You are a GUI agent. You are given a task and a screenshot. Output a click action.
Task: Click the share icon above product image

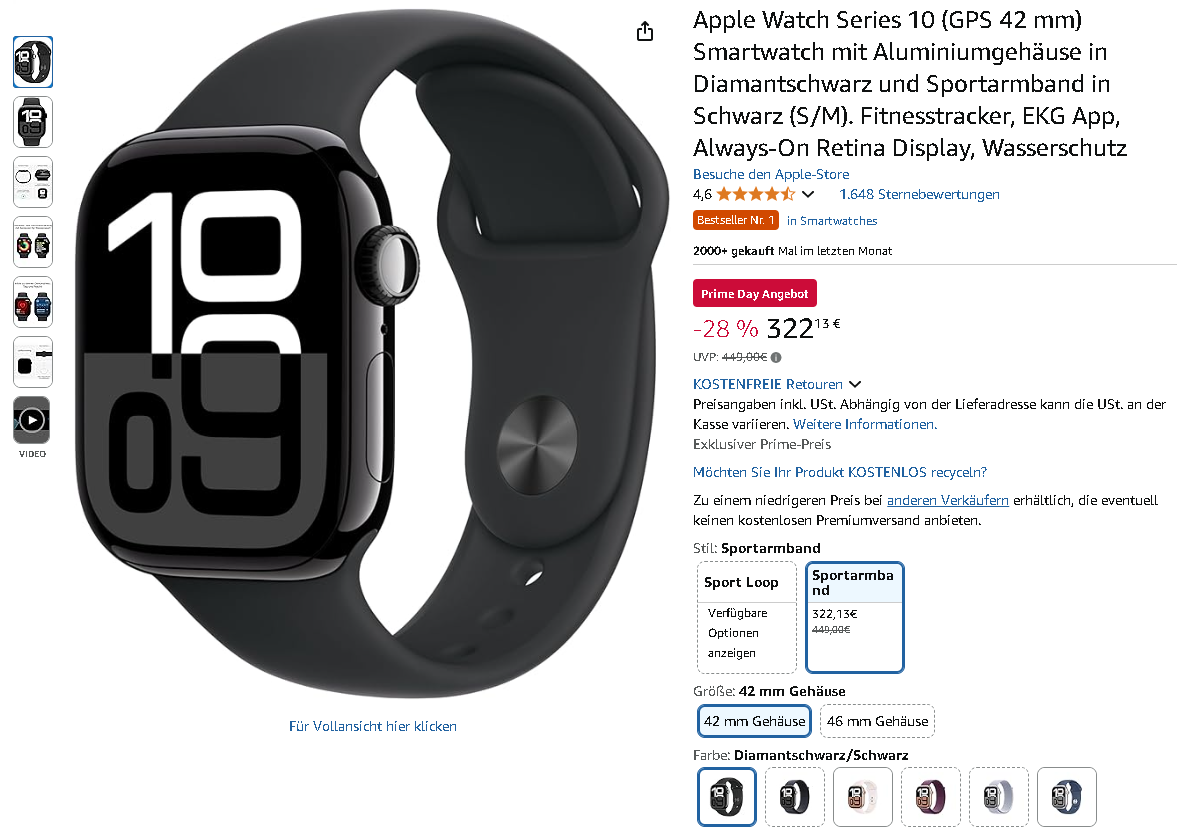click(x=644, y=32)
